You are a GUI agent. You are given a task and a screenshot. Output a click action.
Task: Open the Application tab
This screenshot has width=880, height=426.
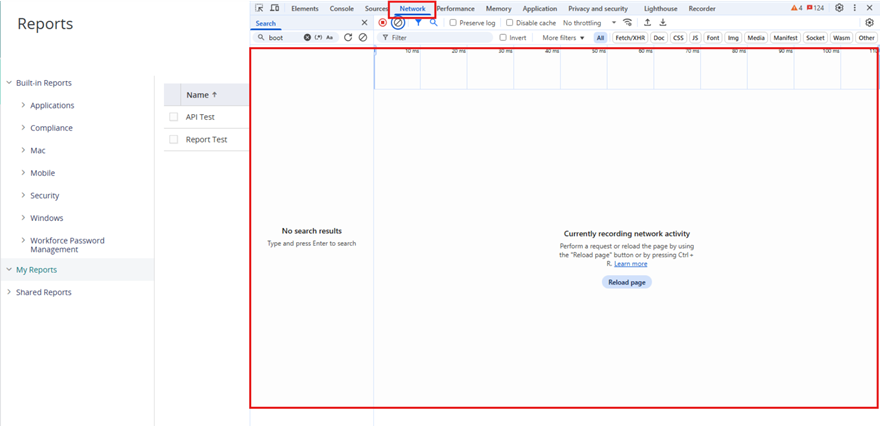(x=540, y=8)
